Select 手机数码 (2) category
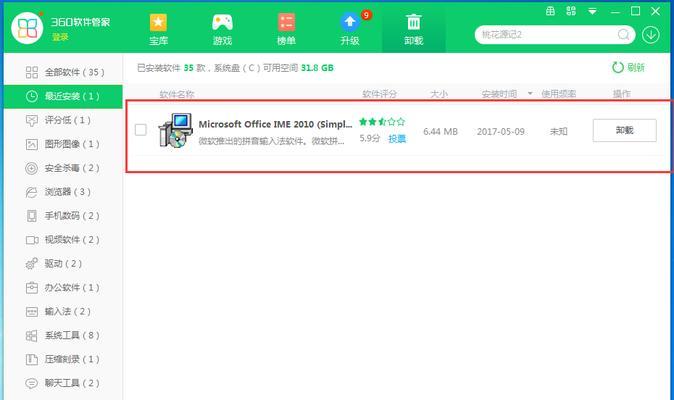This screenshot has height=400, width=674. (64, 216)
